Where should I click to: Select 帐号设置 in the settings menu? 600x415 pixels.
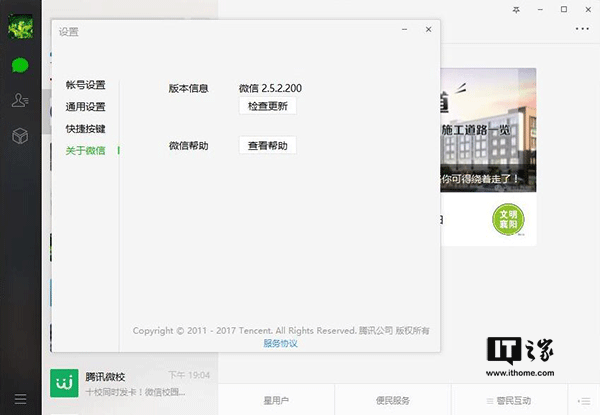pyautogui.click(x=85, y=85)
